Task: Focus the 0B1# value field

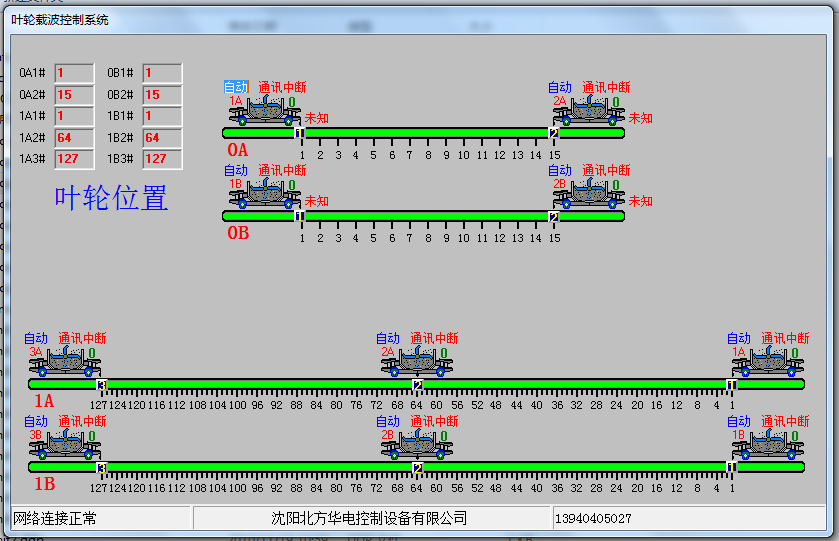Action: coord(162,73)
